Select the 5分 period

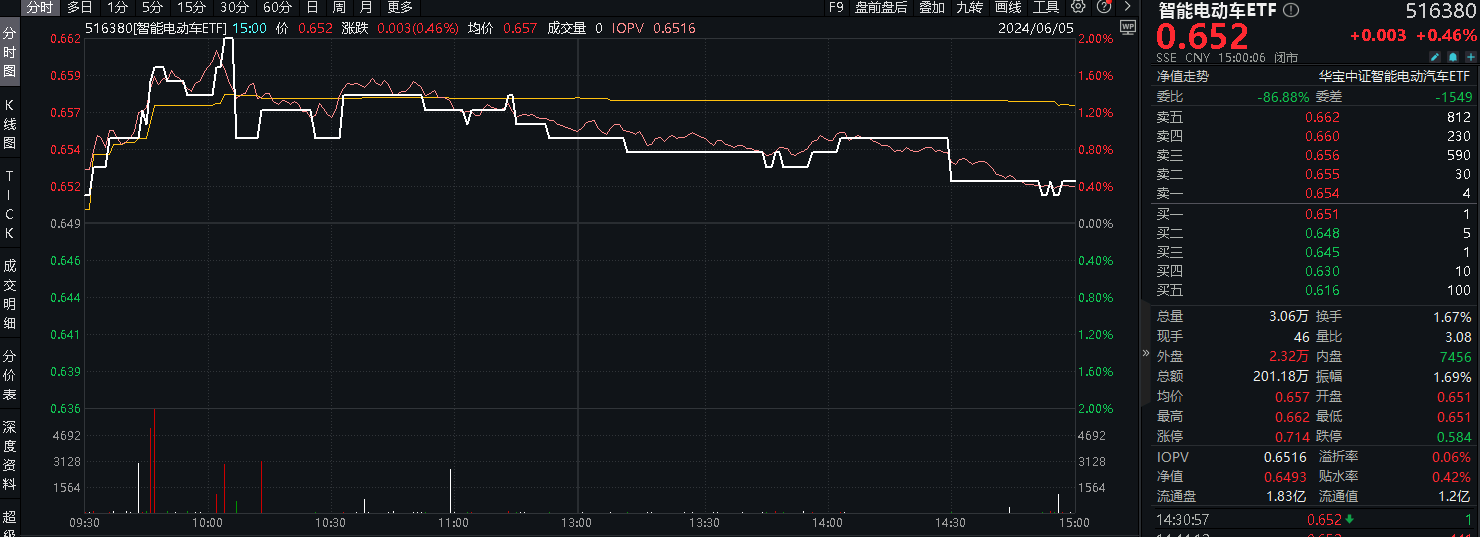[x=152, y=7]
